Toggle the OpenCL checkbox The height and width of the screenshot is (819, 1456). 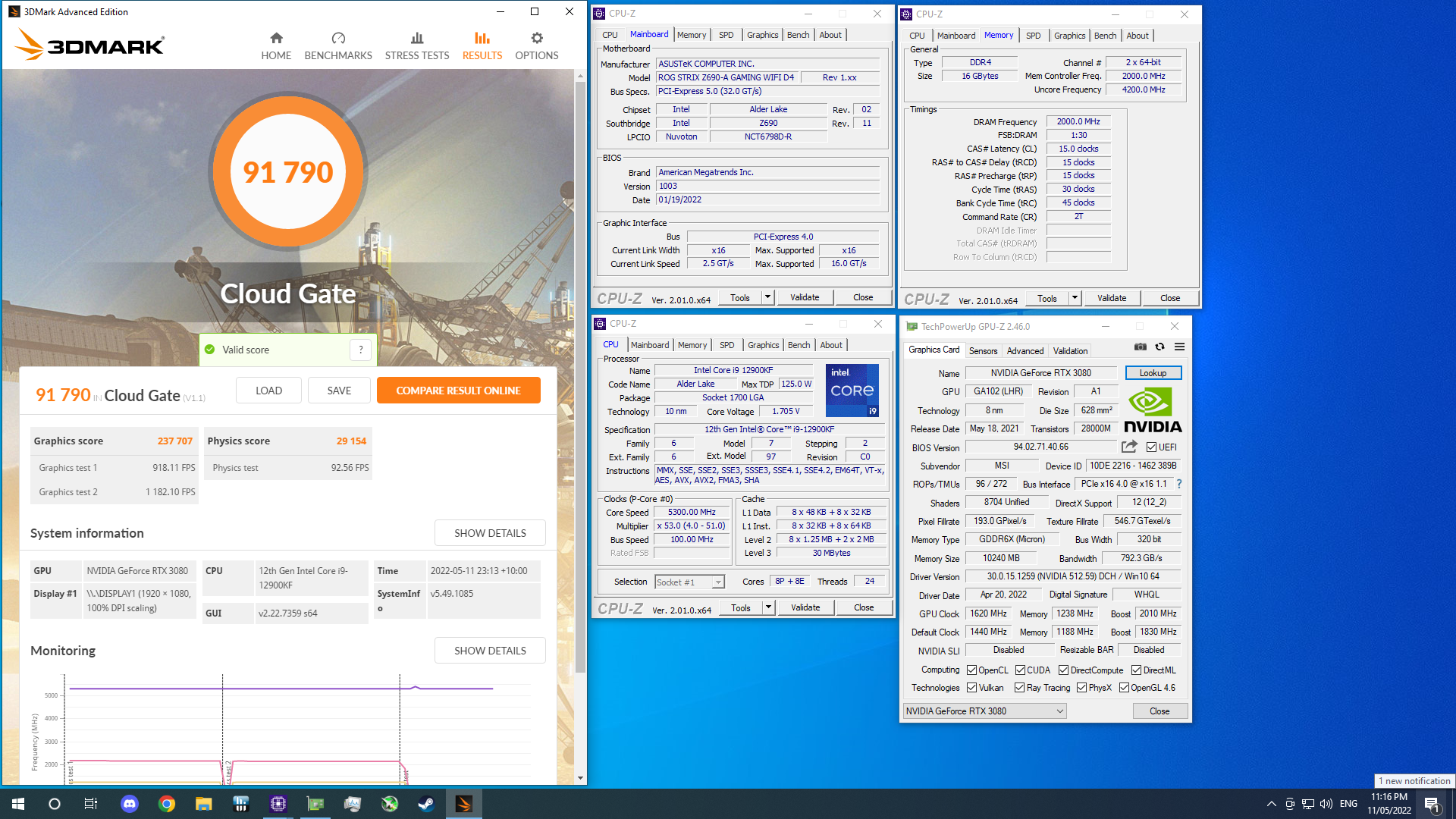pyautogui.click(x=971, y=670)
